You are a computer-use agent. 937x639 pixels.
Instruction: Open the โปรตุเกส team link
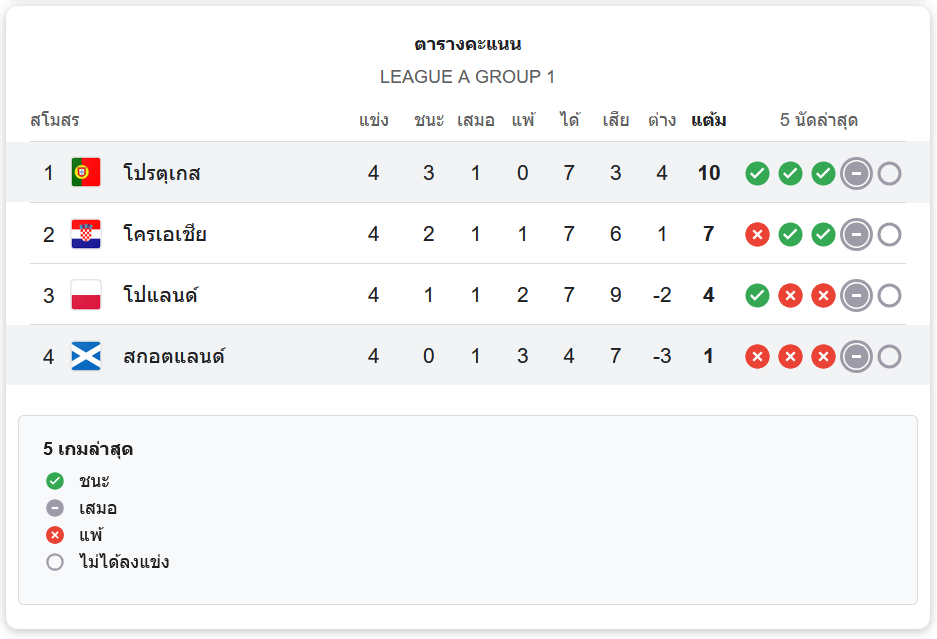click(162, 173)
